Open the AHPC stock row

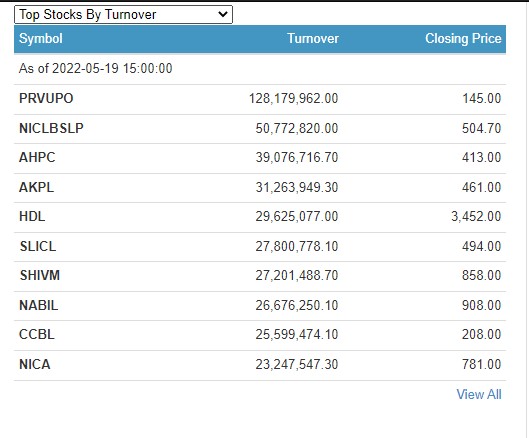coord(260,158)
